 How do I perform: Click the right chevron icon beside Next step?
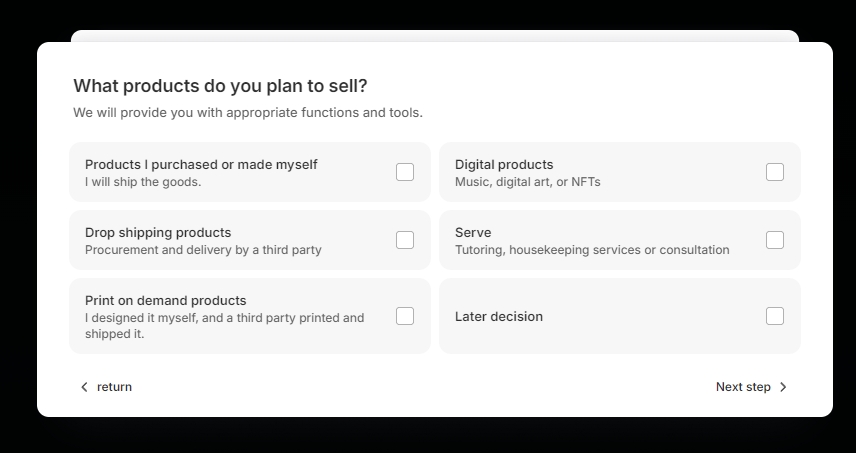point(783,387)
